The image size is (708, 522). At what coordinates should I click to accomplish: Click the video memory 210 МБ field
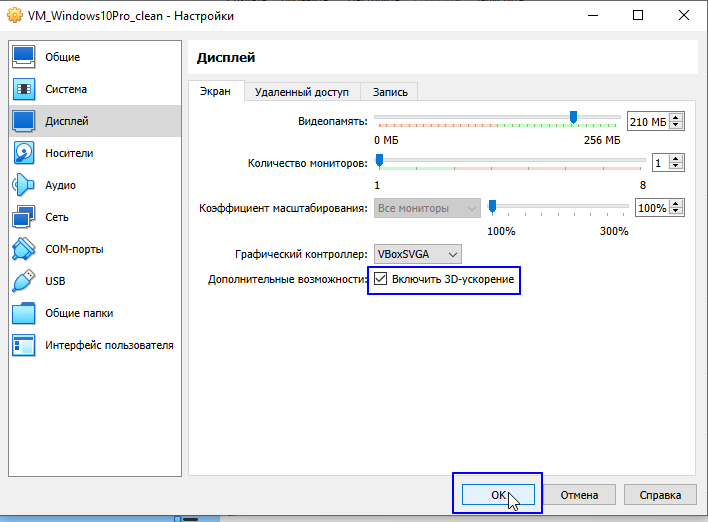pyautogui.click(x=647, y=122)
